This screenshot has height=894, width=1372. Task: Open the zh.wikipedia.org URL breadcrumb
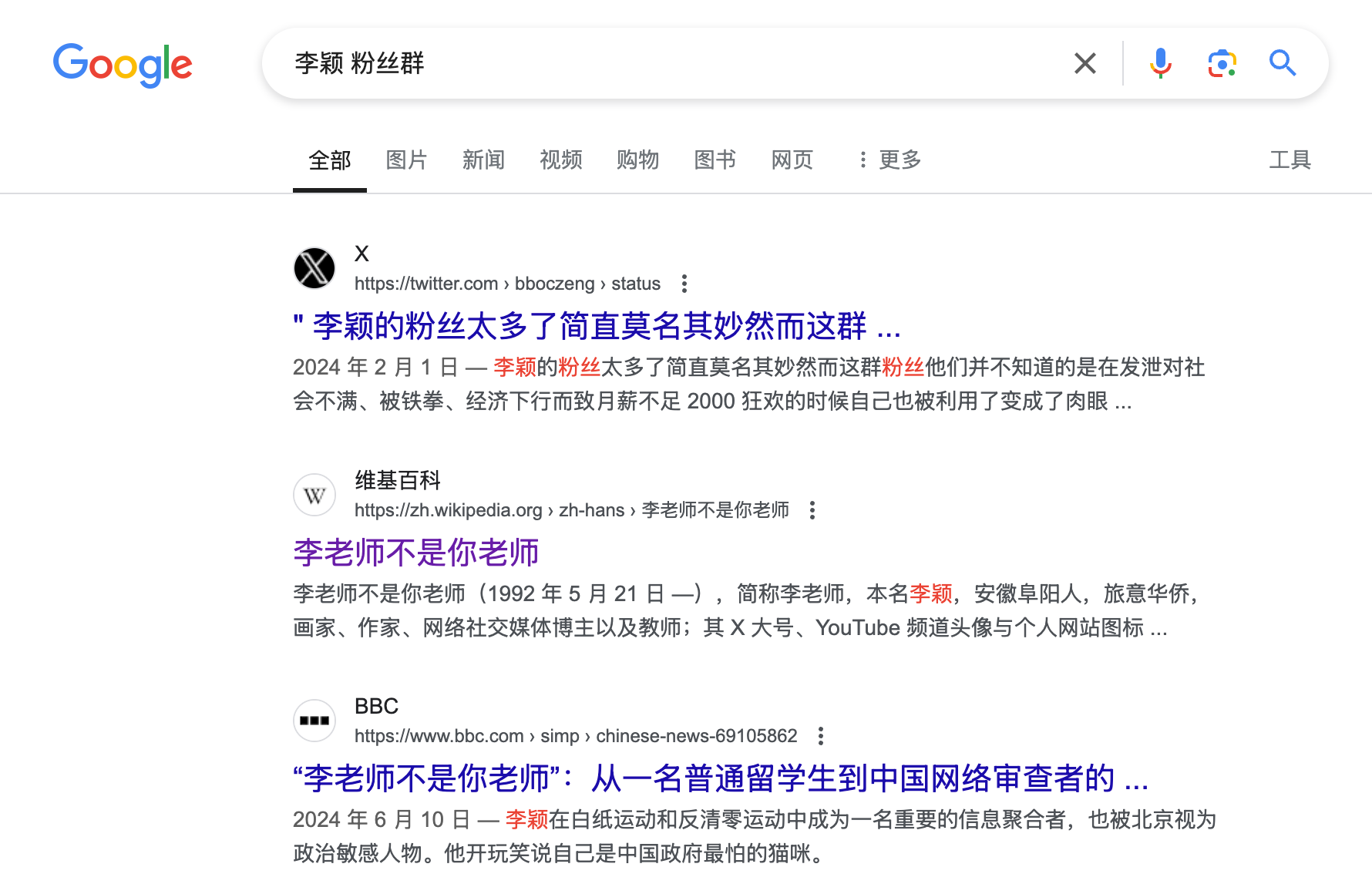(x=572, y=510)
